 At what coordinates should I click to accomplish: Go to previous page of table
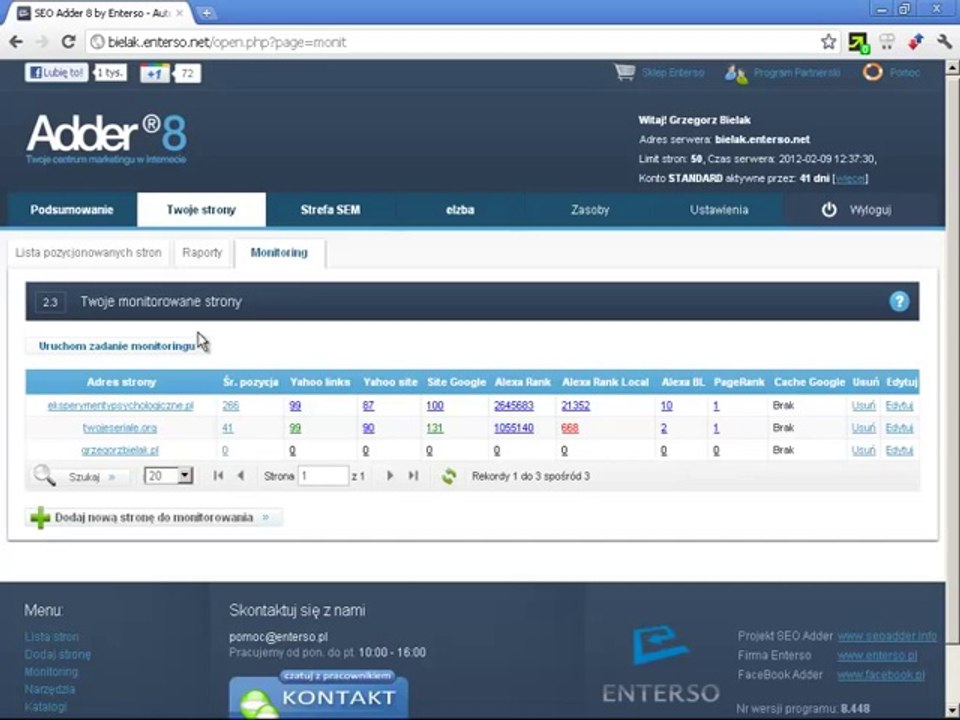coord(241,476)
